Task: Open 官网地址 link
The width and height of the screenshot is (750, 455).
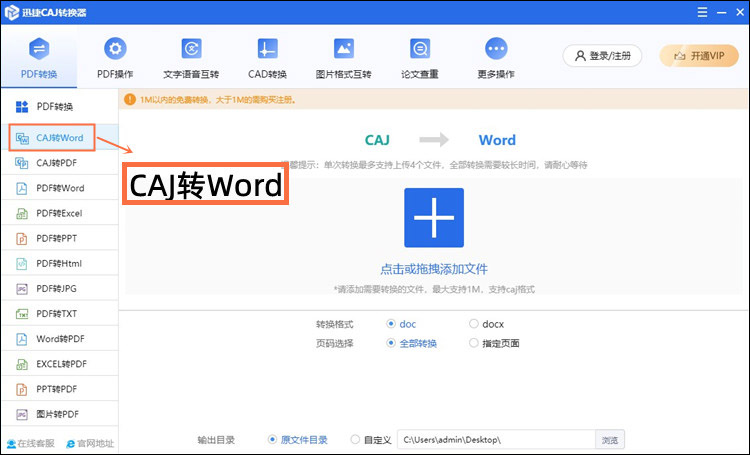Action: pos(90,444)
